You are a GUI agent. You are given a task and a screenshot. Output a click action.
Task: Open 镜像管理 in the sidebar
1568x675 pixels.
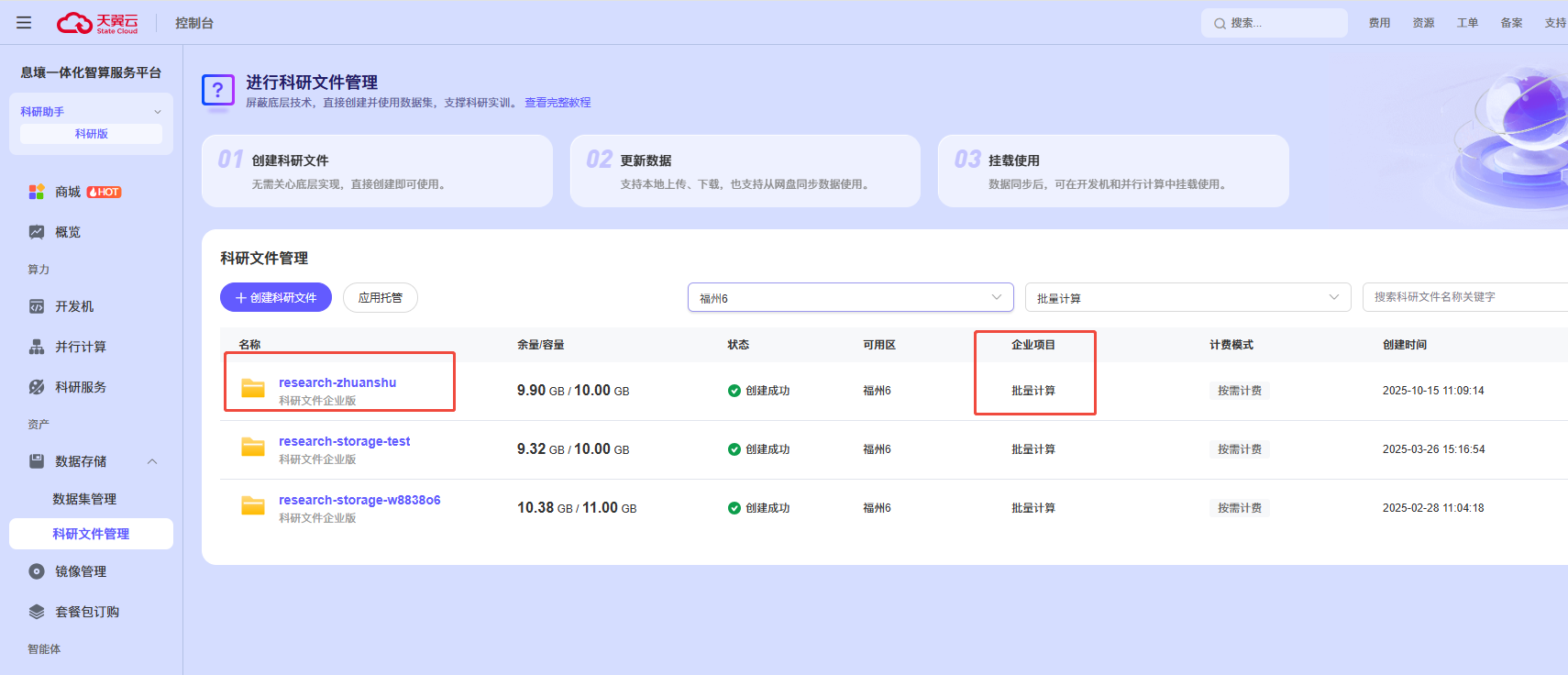80,571
